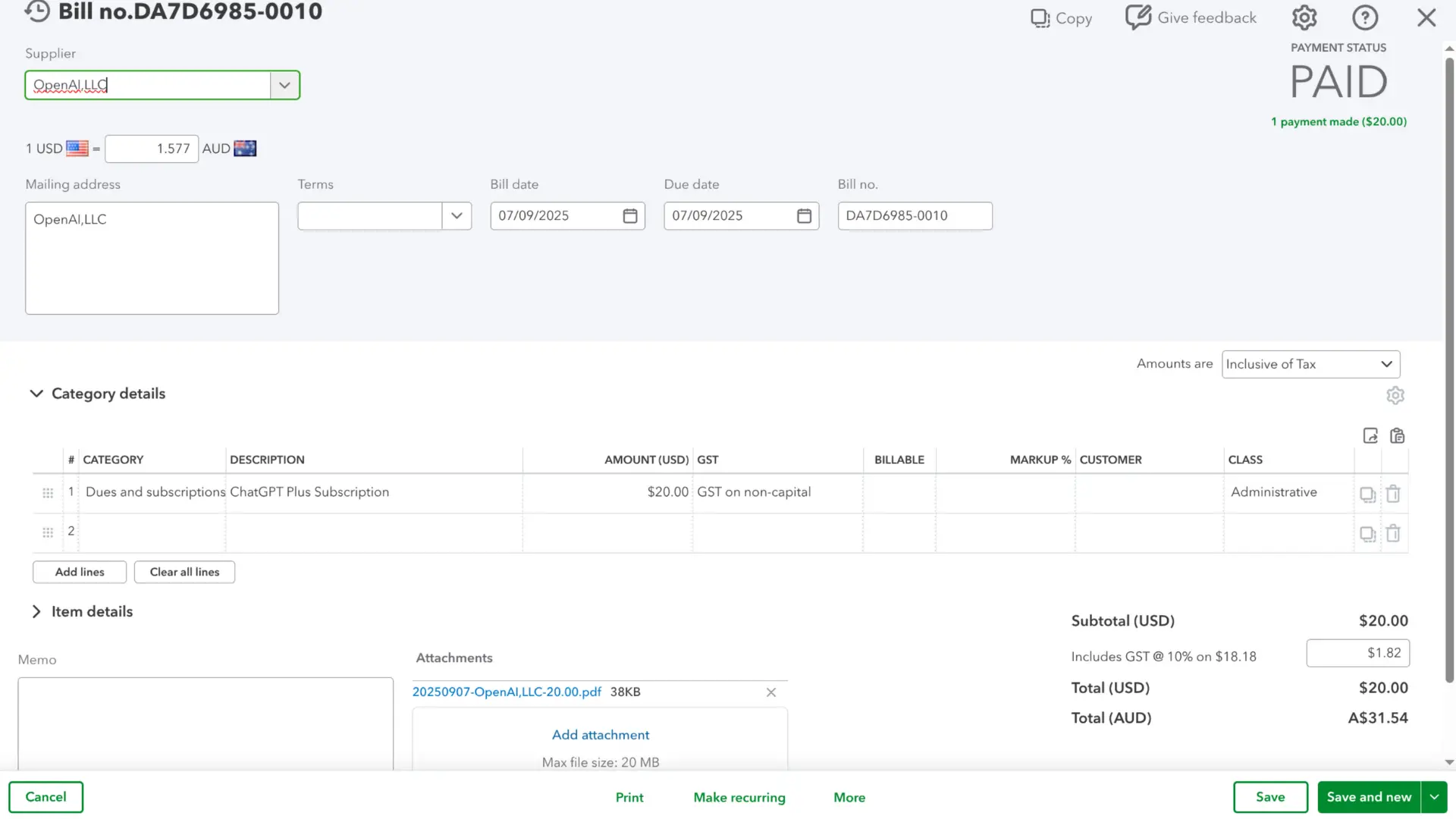Click the paste lines clipboard icon

[1397, 436]
